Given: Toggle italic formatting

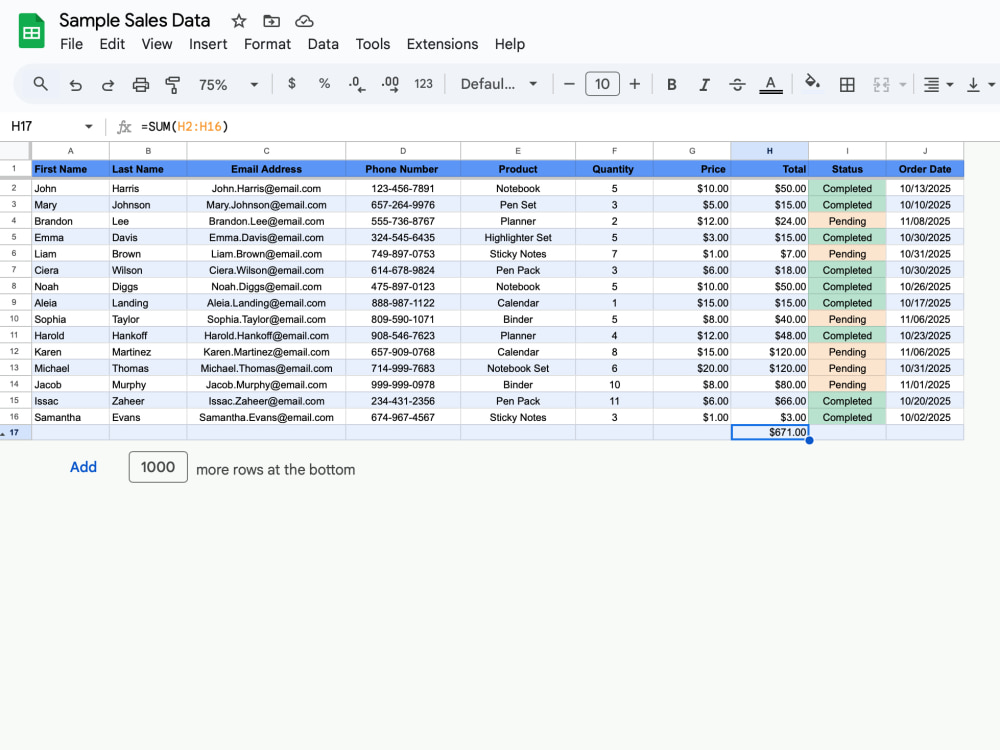Looking at the screenshot, I should pos(704,84).
